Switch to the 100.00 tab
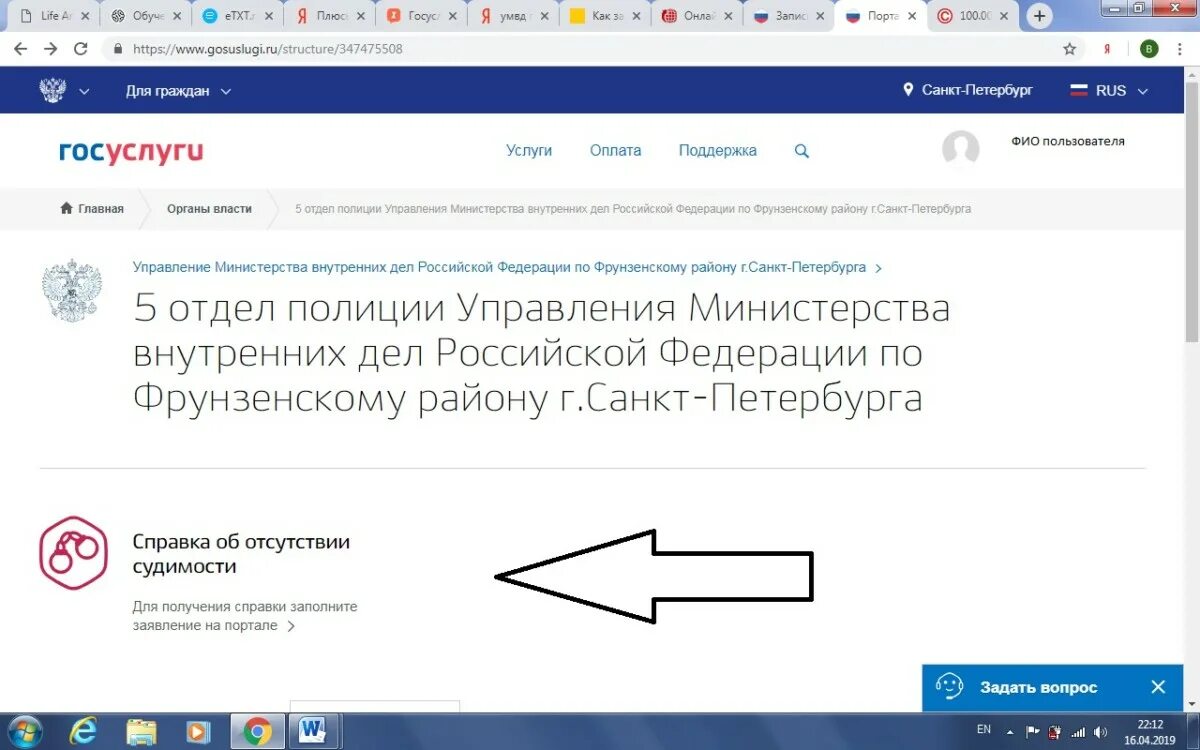This screenshot has width=1200, height=750. pos(973,16)
